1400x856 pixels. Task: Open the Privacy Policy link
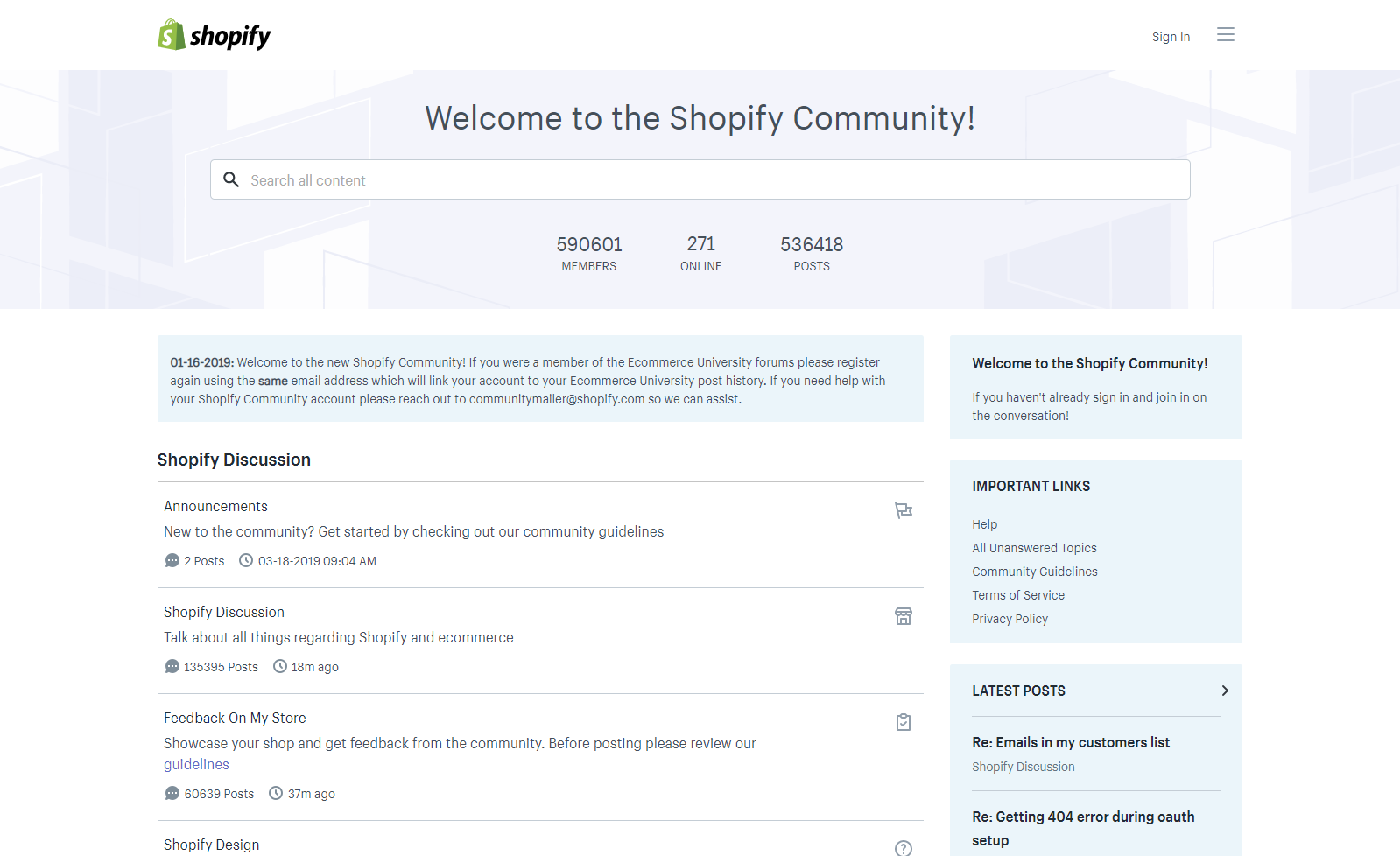click(x=1010, y=619)
